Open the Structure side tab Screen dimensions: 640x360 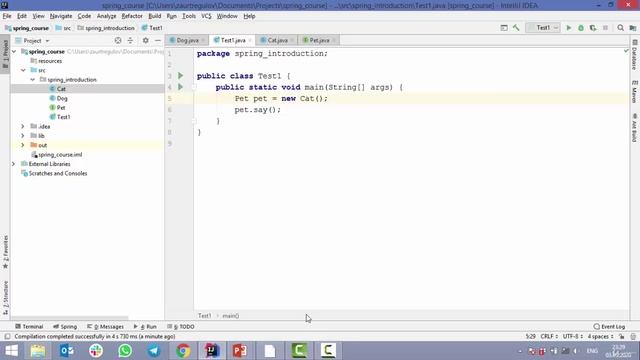click(x=5, y=298)
